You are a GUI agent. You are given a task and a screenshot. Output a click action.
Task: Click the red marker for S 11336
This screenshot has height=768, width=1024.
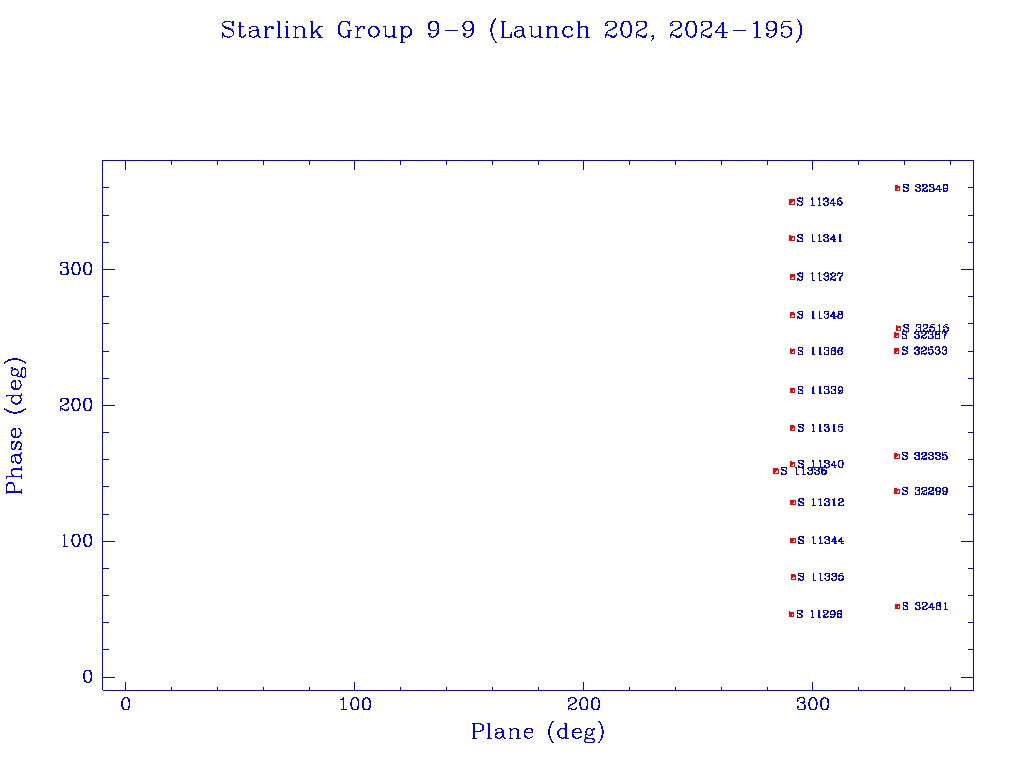click(x=776, y=471)
